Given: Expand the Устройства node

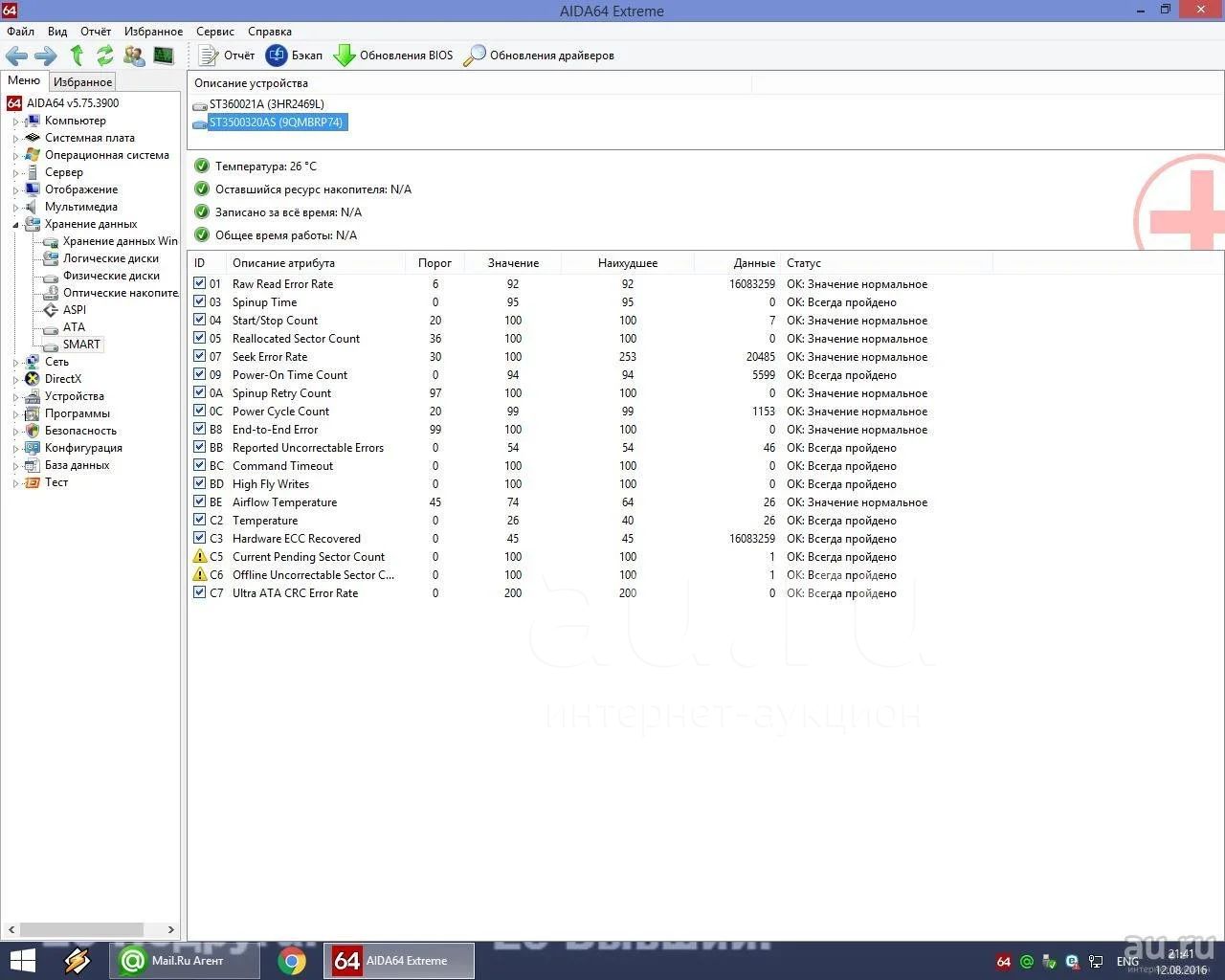Looking at the screenshot, I should (x=15, y=397).
